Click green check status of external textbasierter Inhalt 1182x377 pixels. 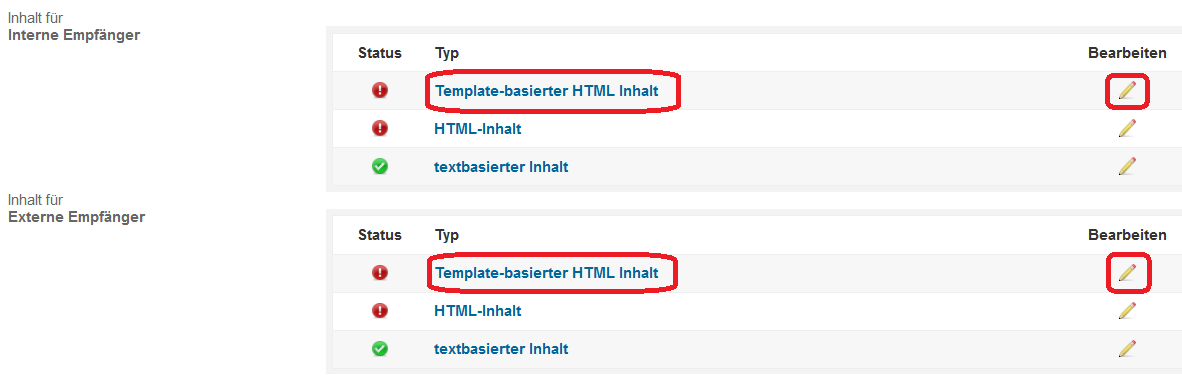[380, 348]
